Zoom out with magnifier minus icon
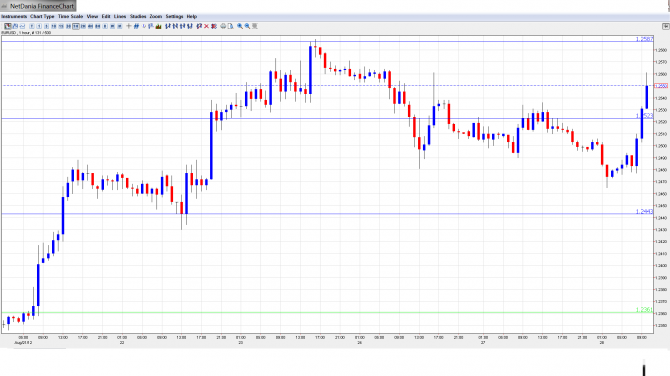670x376 pixels. coord(247,26)
